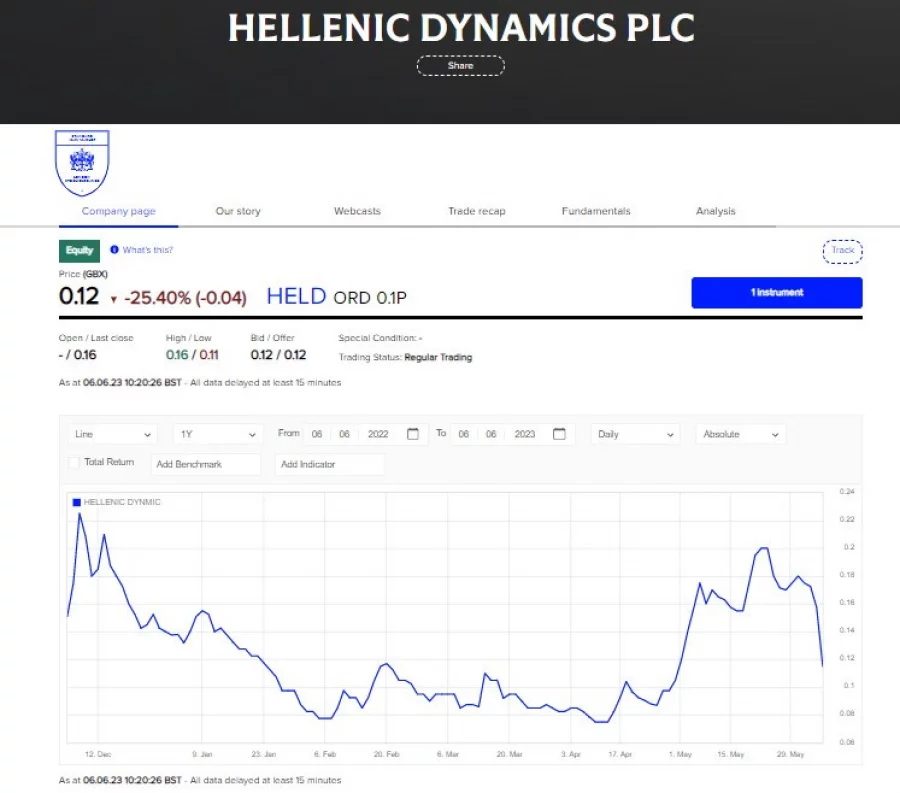Click the Equity instrument badge
This screenshot has height=793, width=900.
pos(78,250)
